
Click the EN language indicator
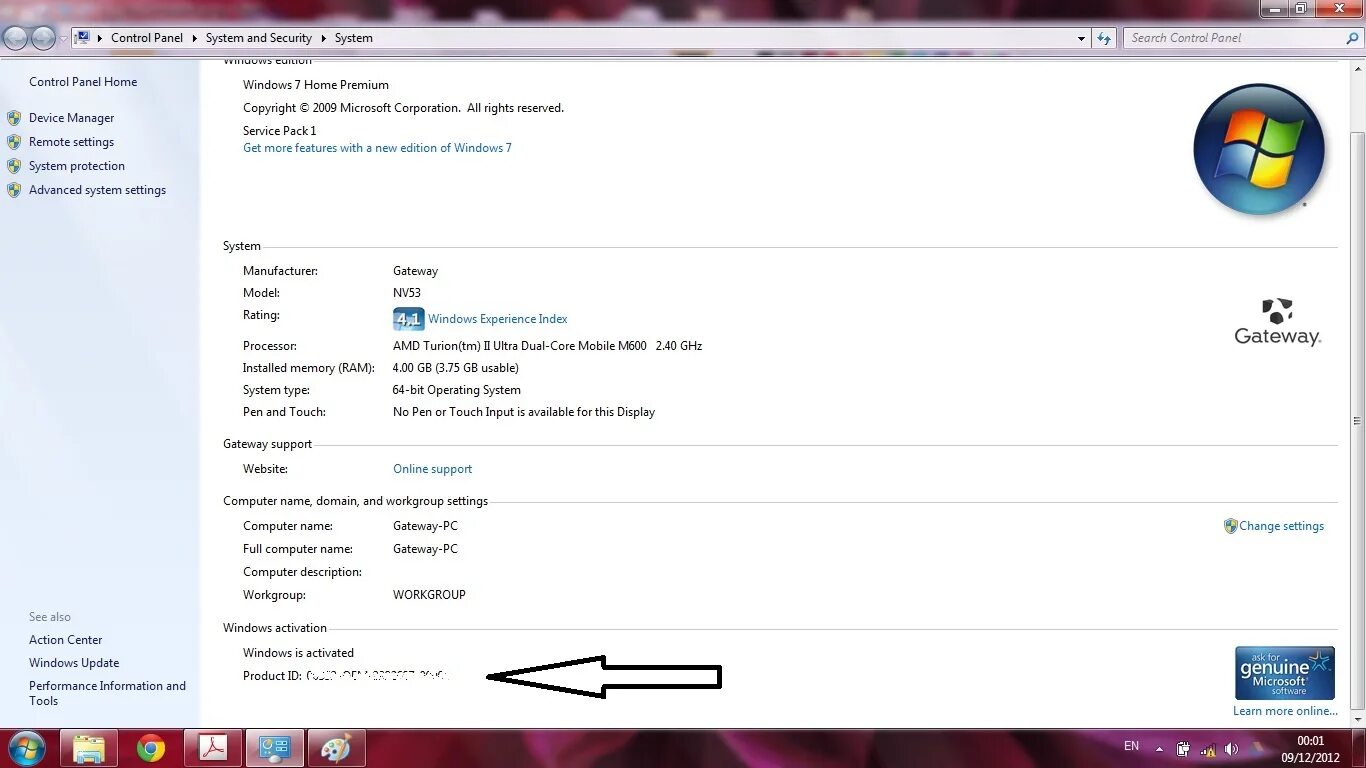tap(1131, 746)
